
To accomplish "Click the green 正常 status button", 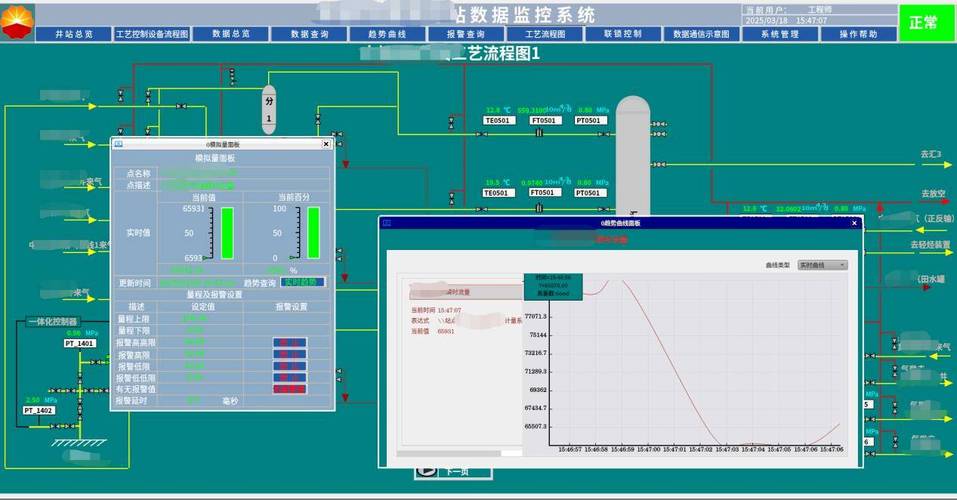I will tap(923, 23).
